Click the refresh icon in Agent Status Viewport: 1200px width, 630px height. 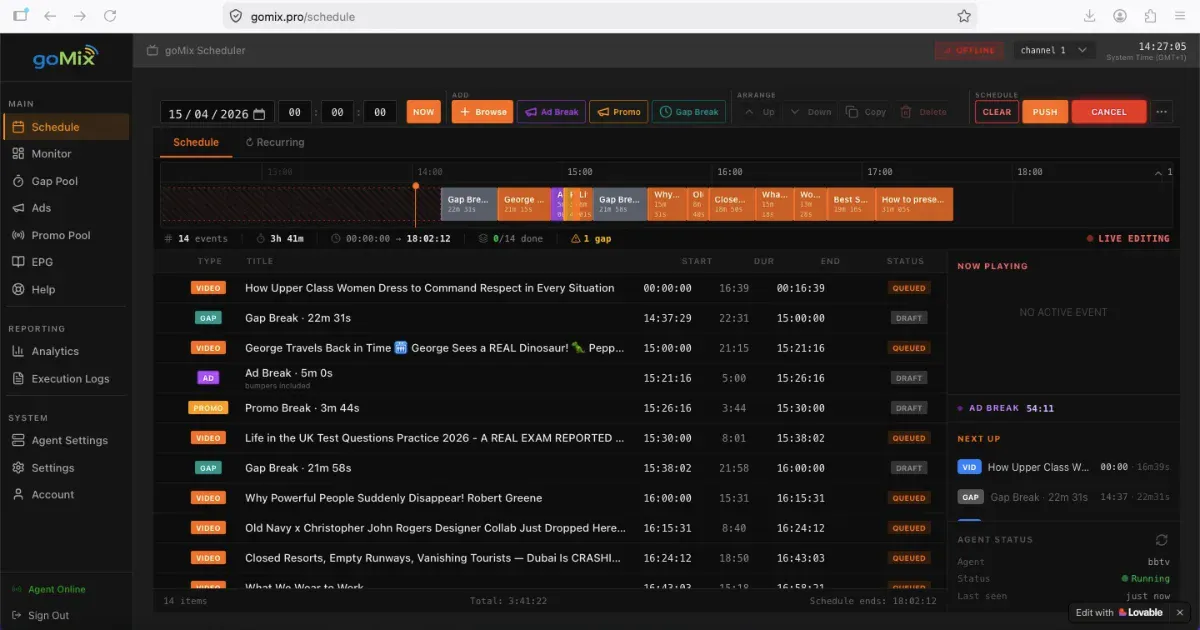(1161, 540)
